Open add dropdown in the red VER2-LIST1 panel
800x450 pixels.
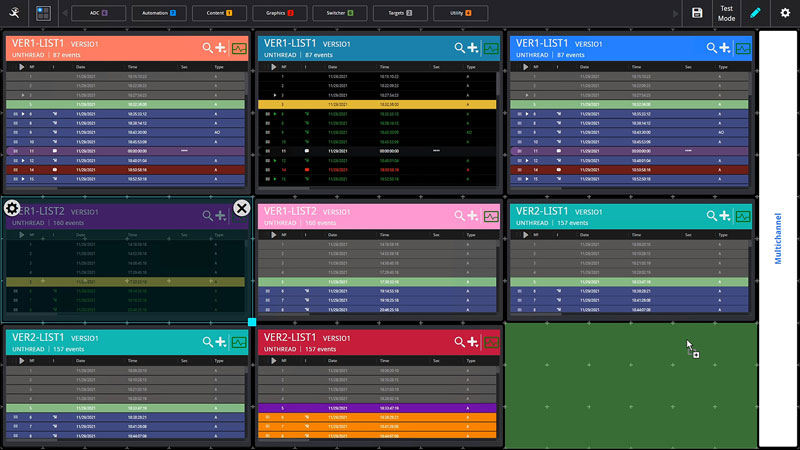pos(472,342)
